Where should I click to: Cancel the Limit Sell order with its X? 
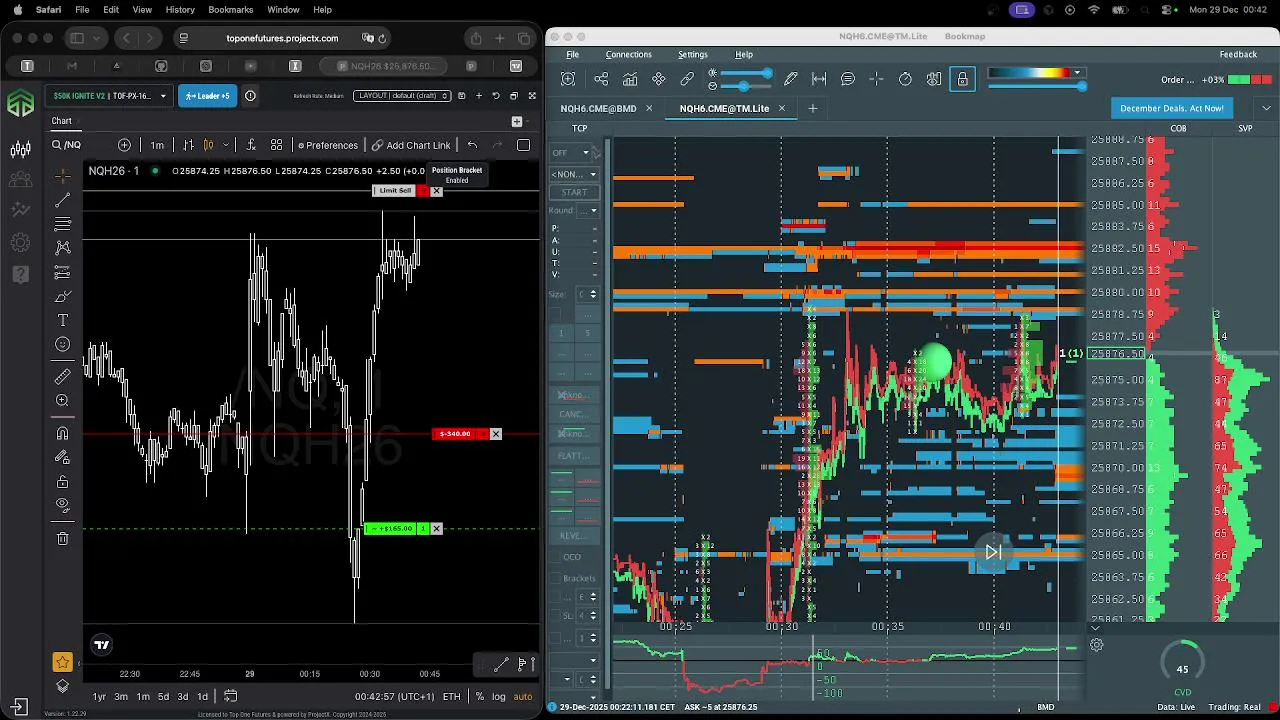[436, 191]
